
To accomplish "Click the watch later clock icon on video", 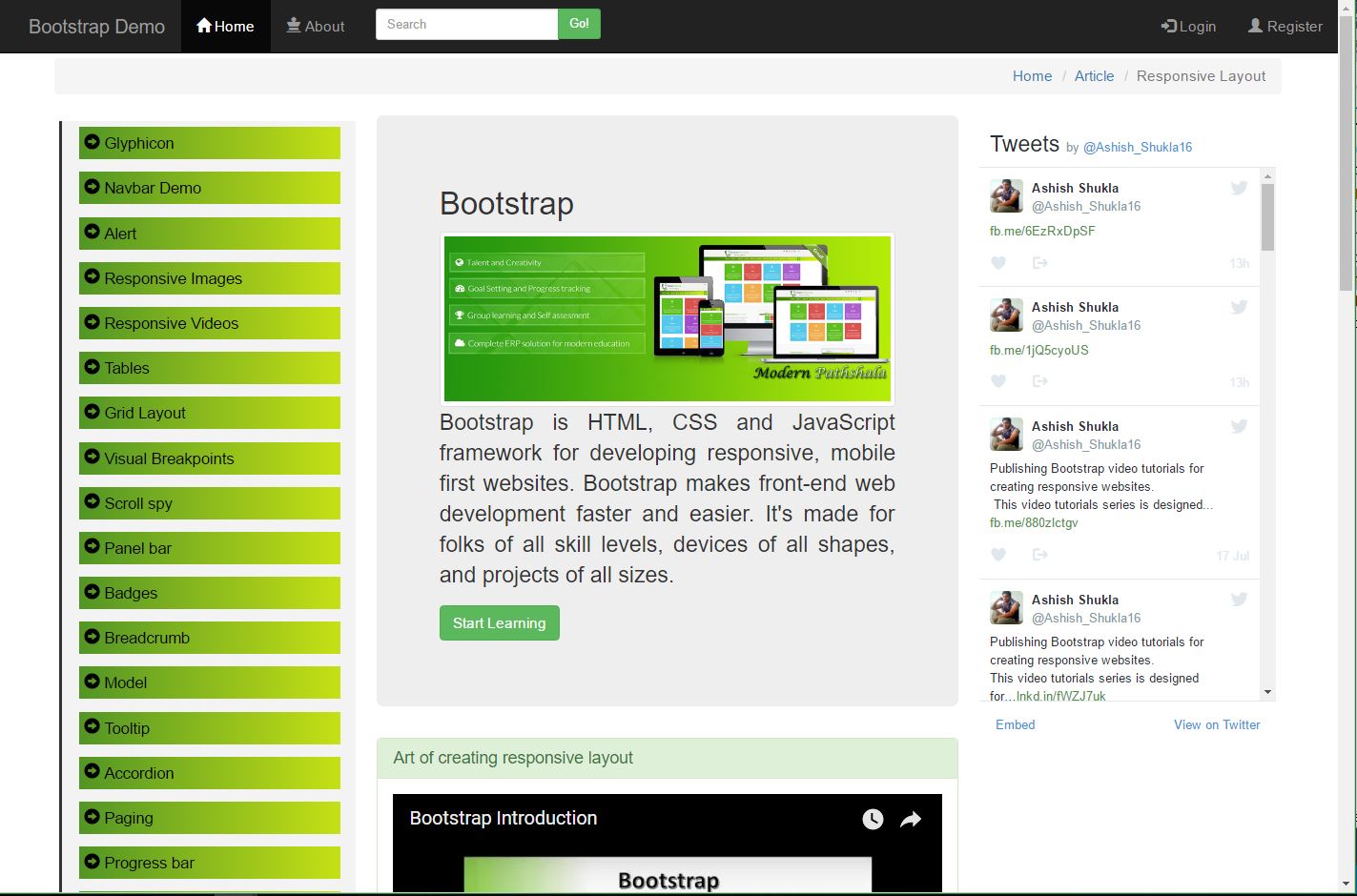I will [x=873, y=820].
